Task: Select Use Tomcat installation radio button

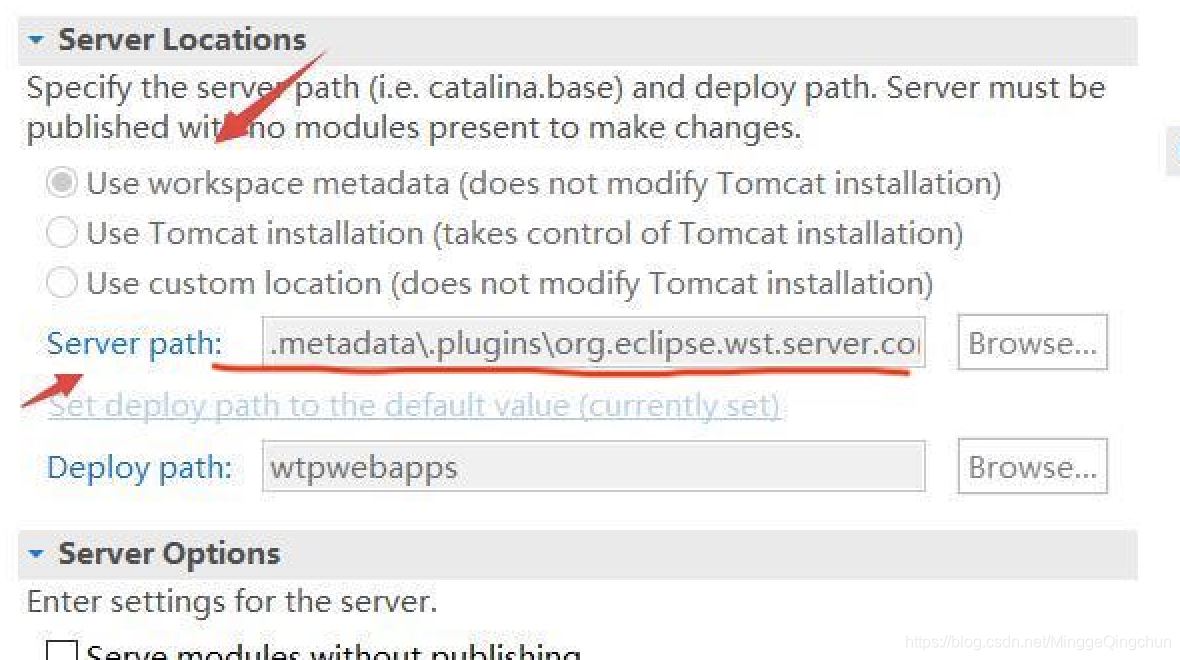Action: click(x=62, y=233)
